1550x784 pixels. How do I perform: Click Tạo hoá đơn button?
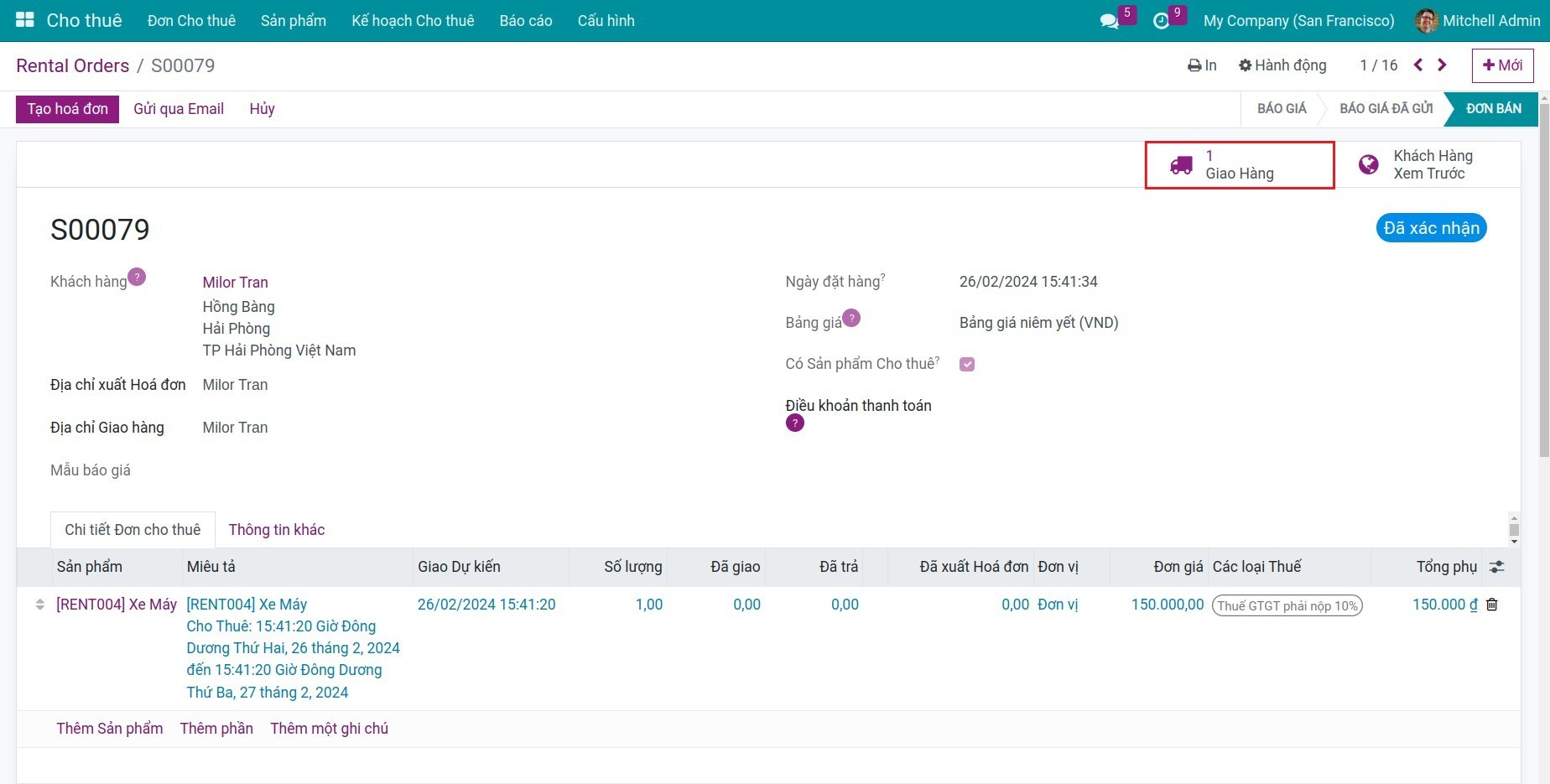67,109
